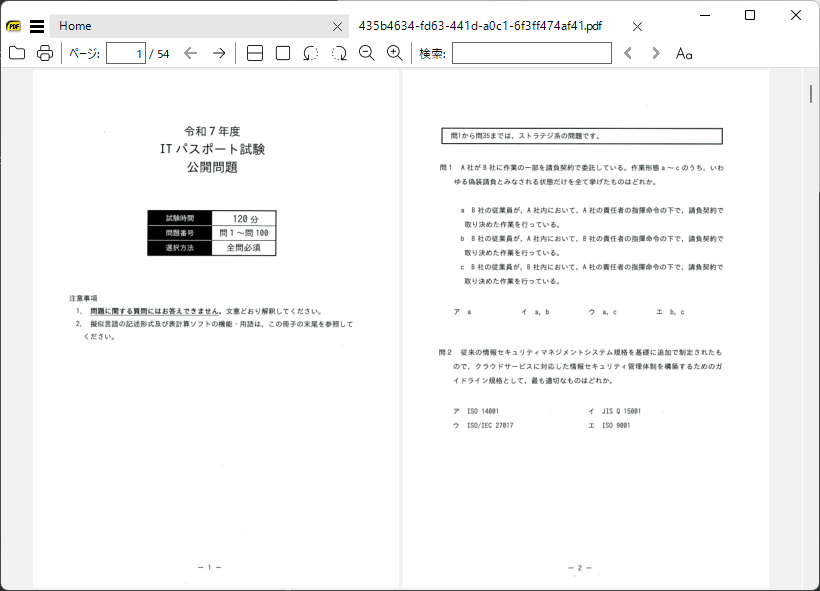The width and height of the screenshot is (820, 591).
Task: Click the '全問必須' table cell
Action: (x=244, y=247)
